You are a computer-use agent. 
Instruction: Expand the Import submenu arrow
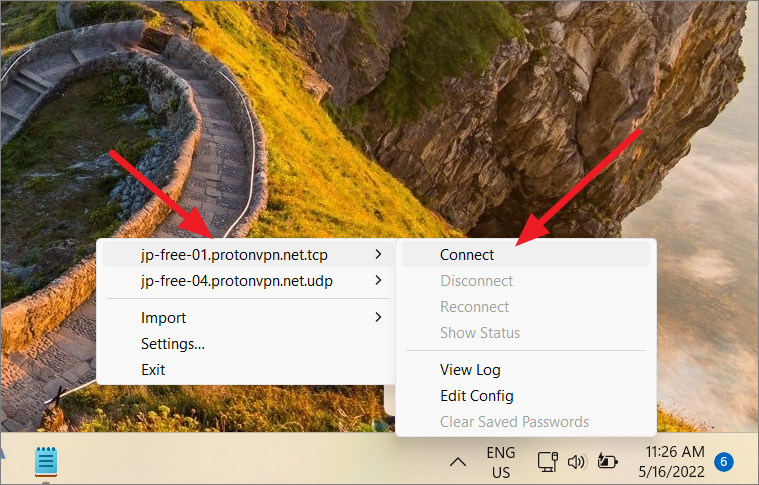(x=379, y=317)
